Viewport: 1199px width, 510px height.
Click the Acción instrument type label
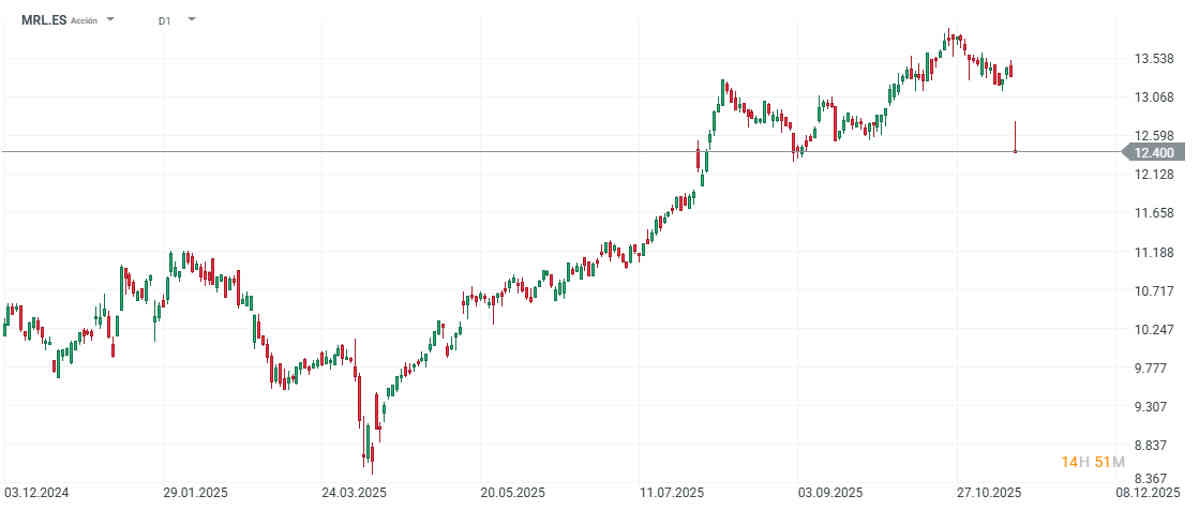tap(84, 20)
